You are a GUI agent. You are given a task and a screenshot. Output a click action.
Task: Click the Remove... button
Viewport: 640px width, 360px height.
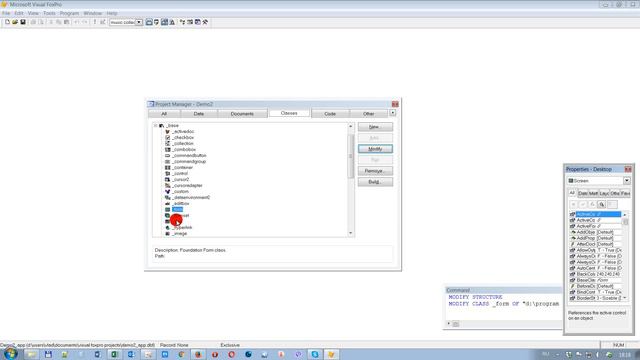coord(375,171)
